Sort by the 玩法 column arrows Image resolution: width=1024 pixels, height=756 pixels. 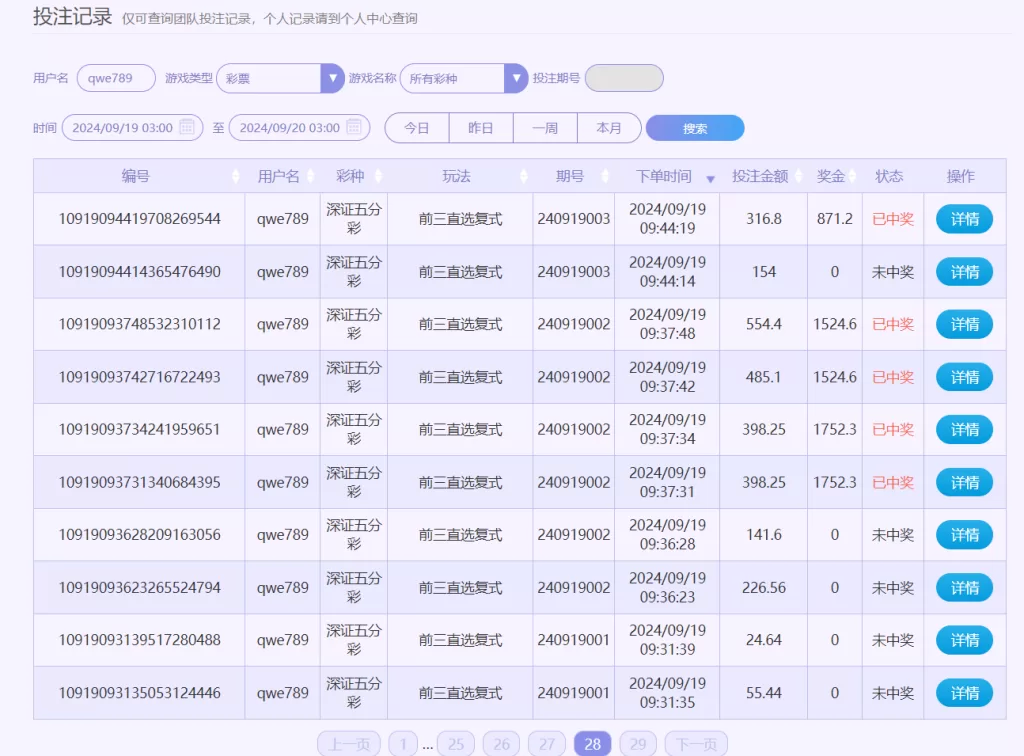pos(524,176)
